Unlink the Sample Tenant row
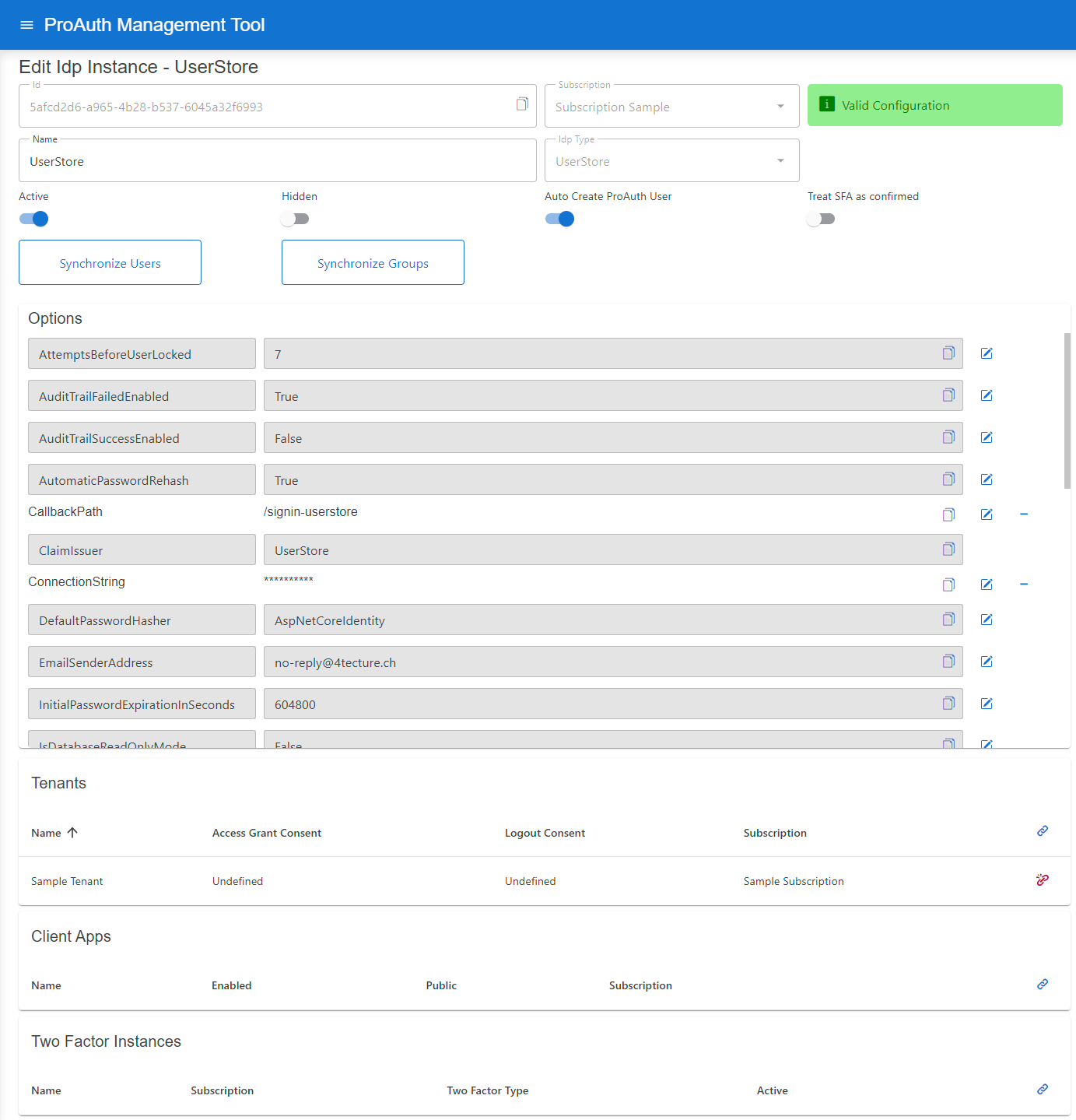The height and width of the screenshot is (1120, 1076). 1043,880
